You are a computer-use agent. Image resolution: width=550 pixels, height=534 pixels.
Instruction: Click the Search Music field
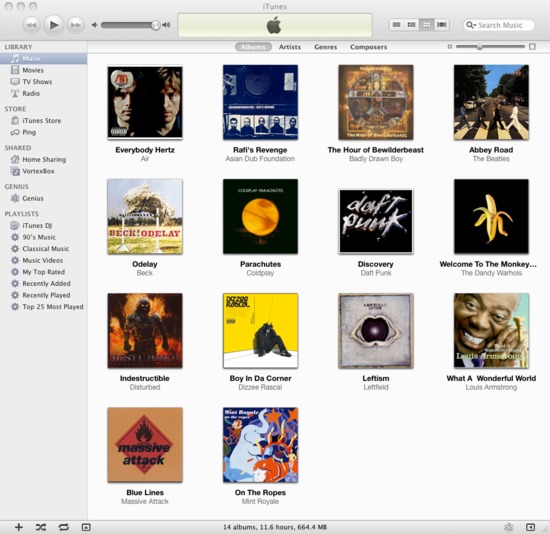pyautogui.click(x=499, y=25)
